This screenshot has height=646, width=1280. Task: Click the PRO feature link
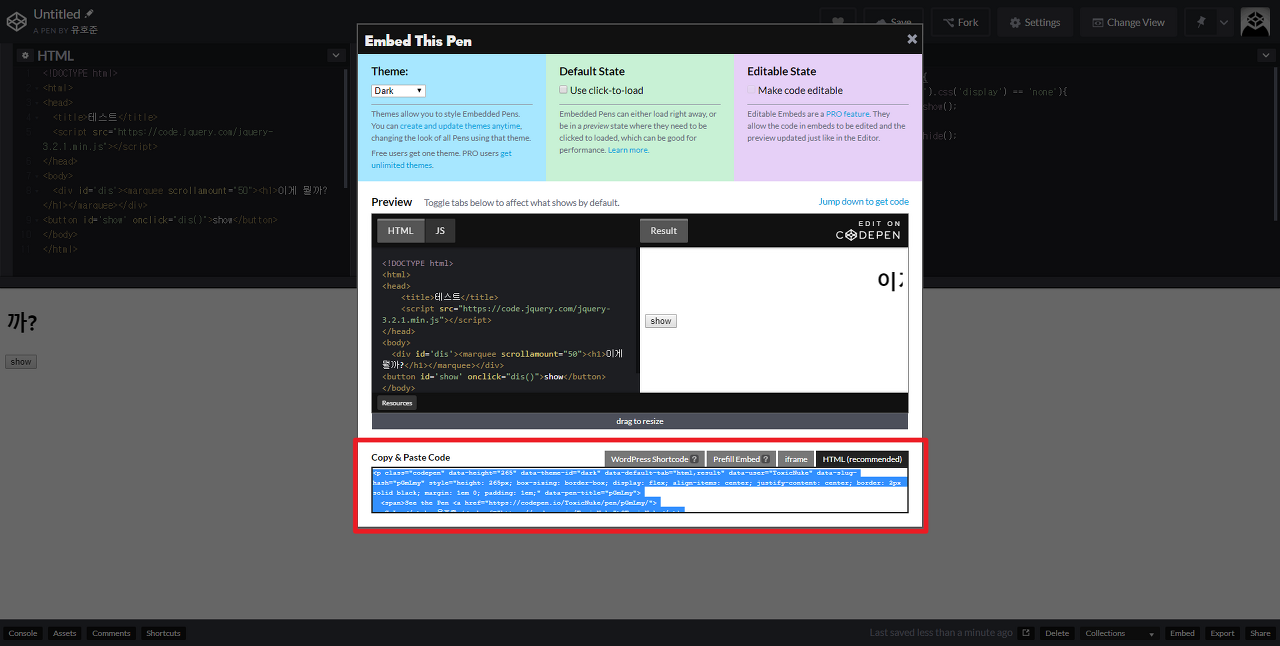click(x=848, y=114)
